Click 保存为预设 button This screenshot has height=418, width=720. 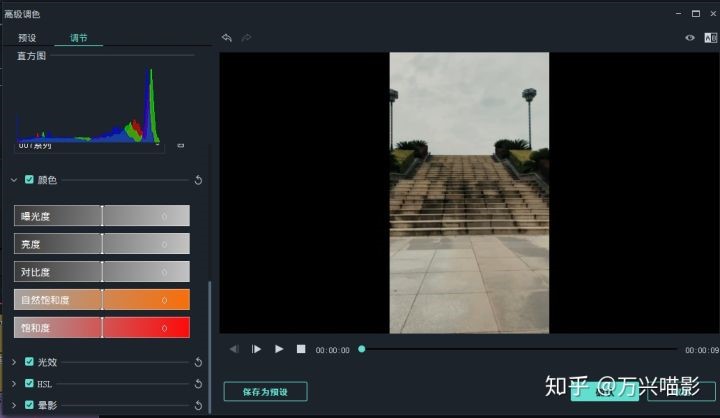pyautogui.click(x=265, y=392)
